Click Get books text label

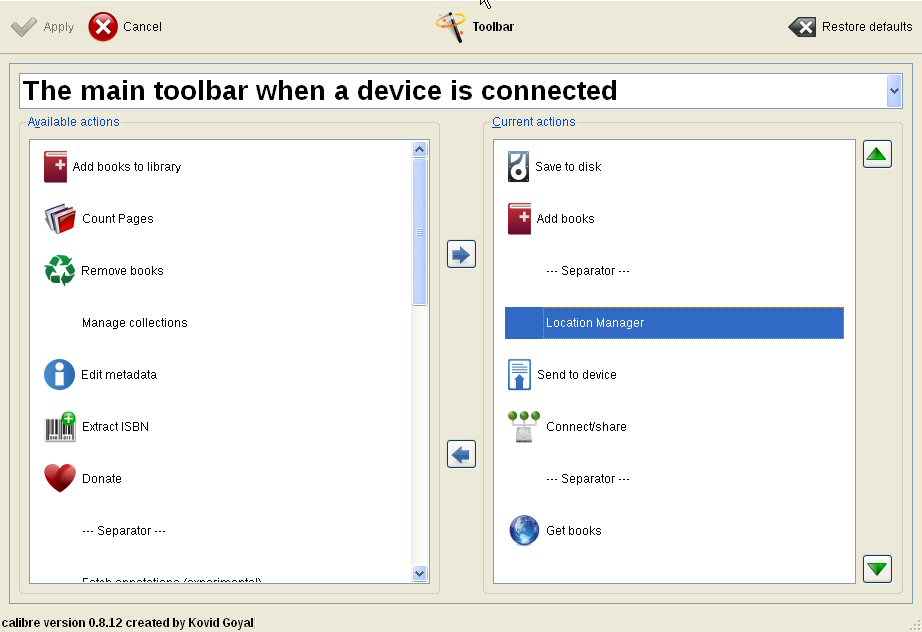(x=574, y=531)
